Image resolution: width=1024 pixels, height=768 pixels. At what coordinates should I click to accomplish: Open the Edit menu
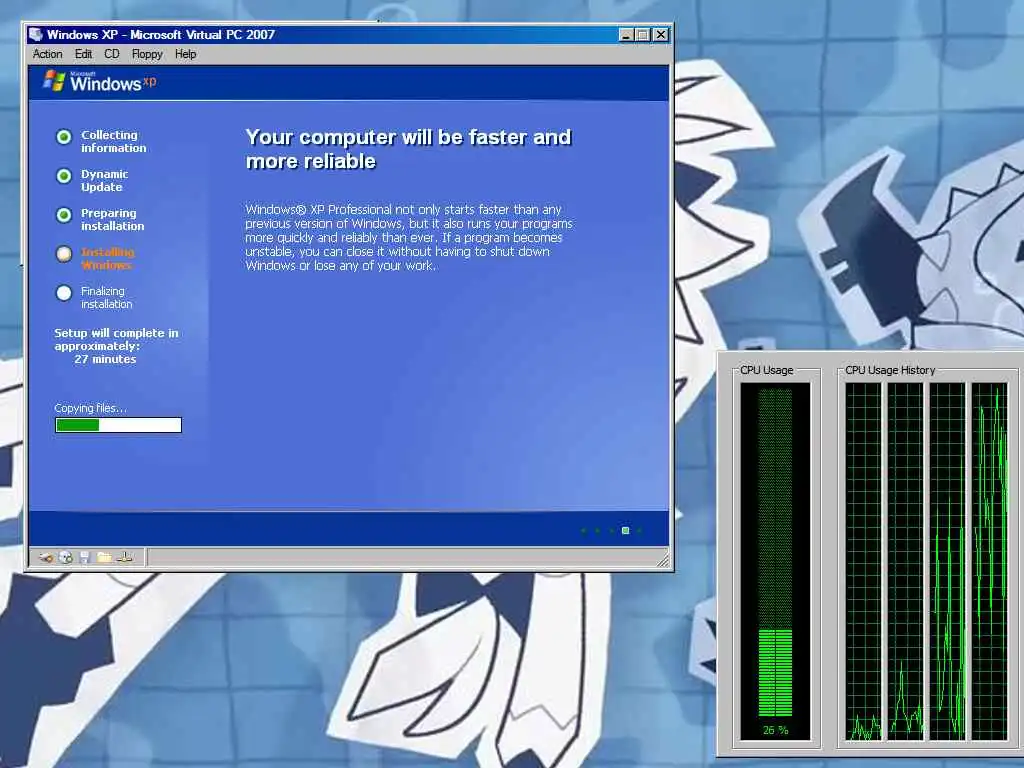coord(83,54)
